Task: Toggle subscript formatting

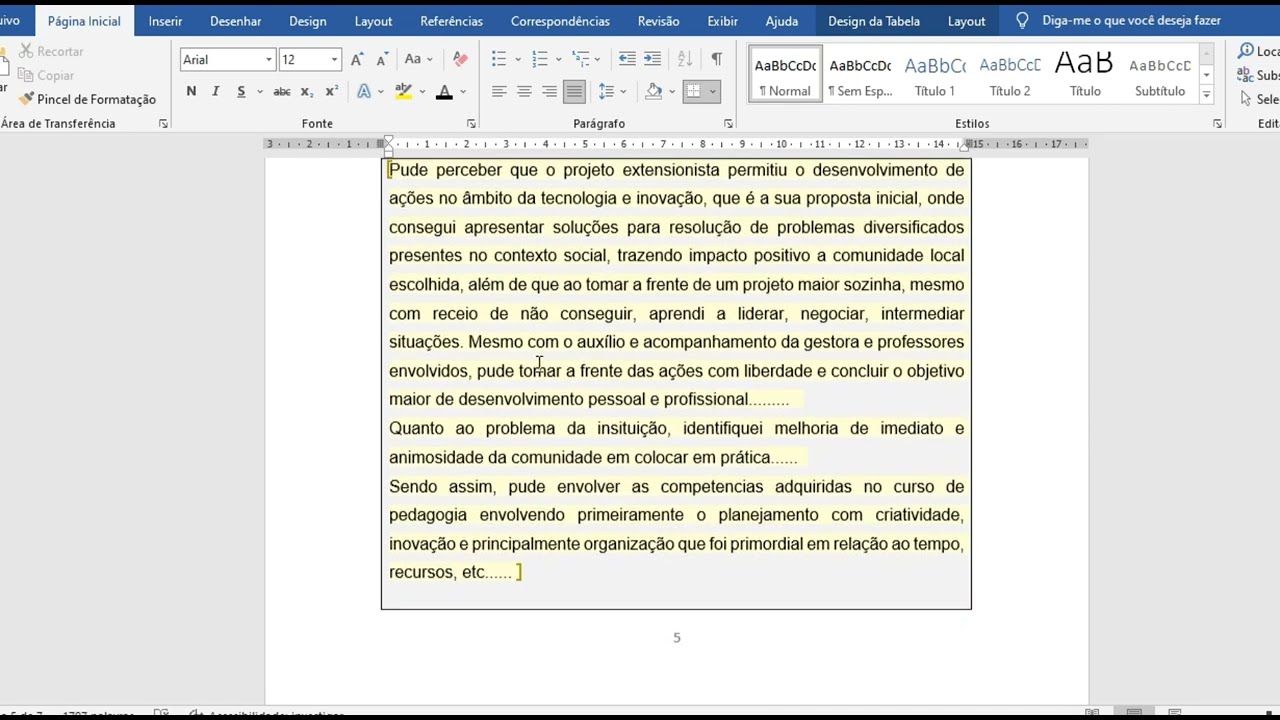Action: pos(307,92)
